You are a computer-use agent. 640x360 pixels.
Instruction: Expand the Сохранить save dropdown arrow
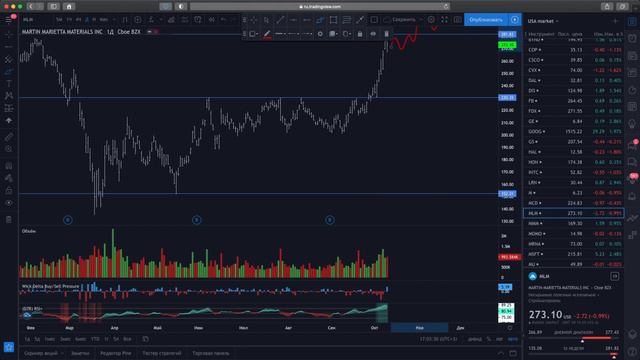pos(420,20)
